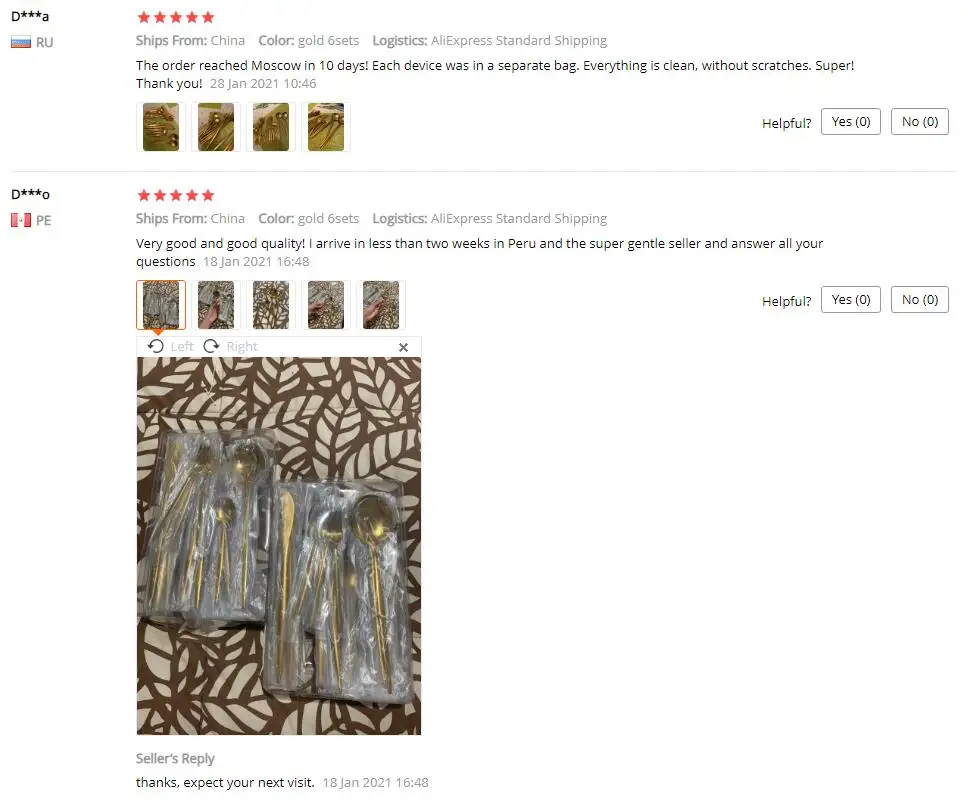
Task: Vote No (0) on D***o's review
Action: point(920,299)
